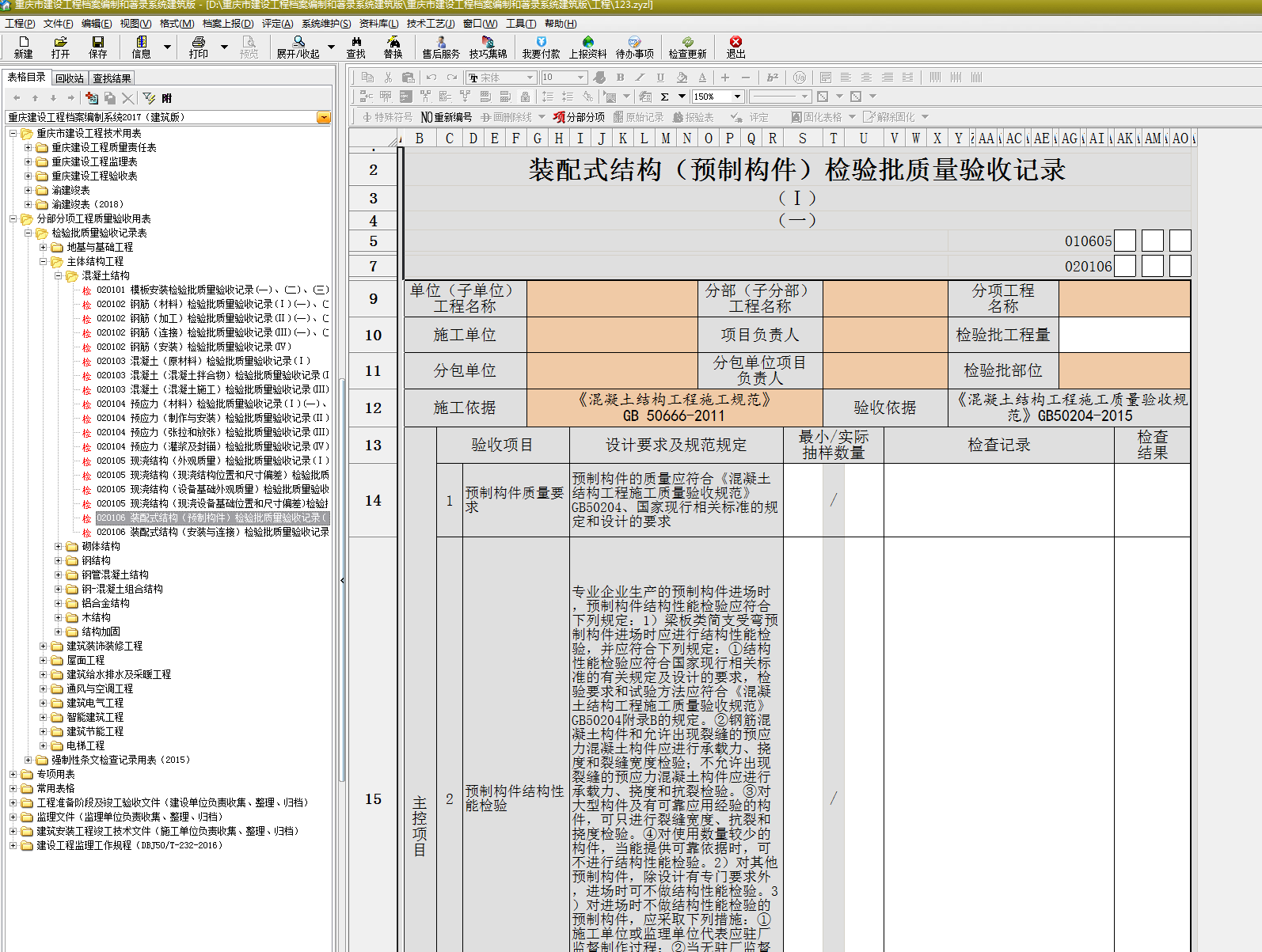Toggle left text alignment
This screenshot has width=1262, height=952.
846,78
